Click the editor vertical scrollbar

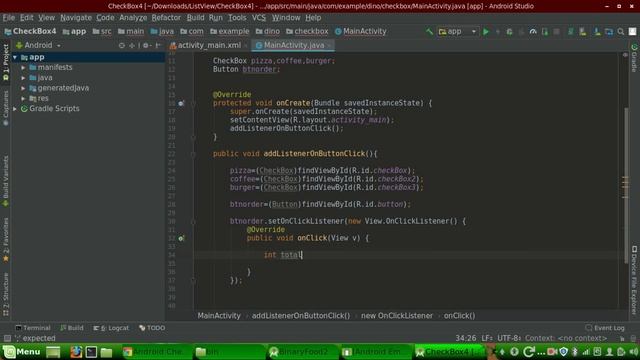coord(626,185)
